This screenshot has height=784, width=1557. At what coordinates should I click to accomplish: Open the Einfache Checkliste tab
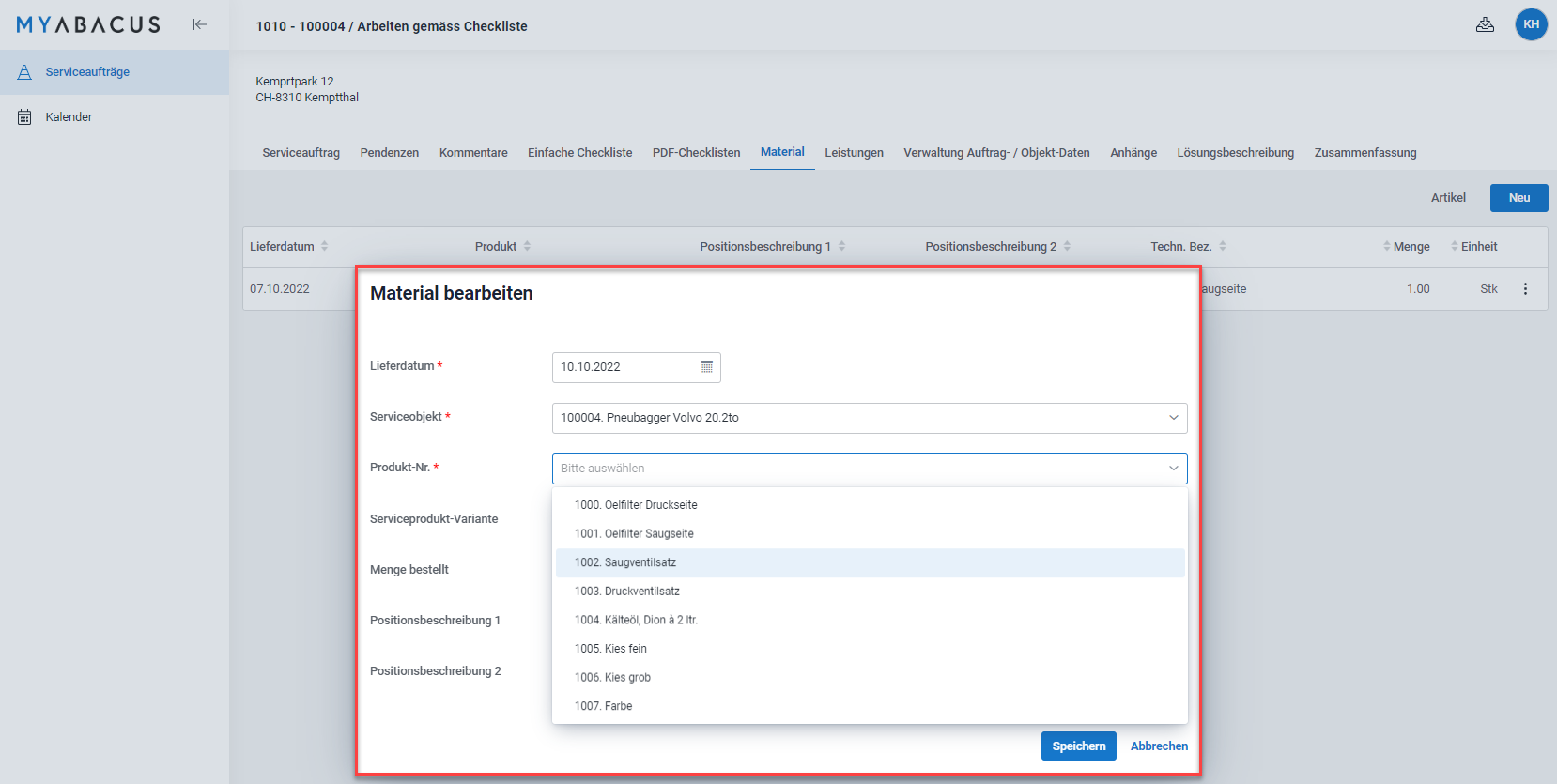pos(579,153)
